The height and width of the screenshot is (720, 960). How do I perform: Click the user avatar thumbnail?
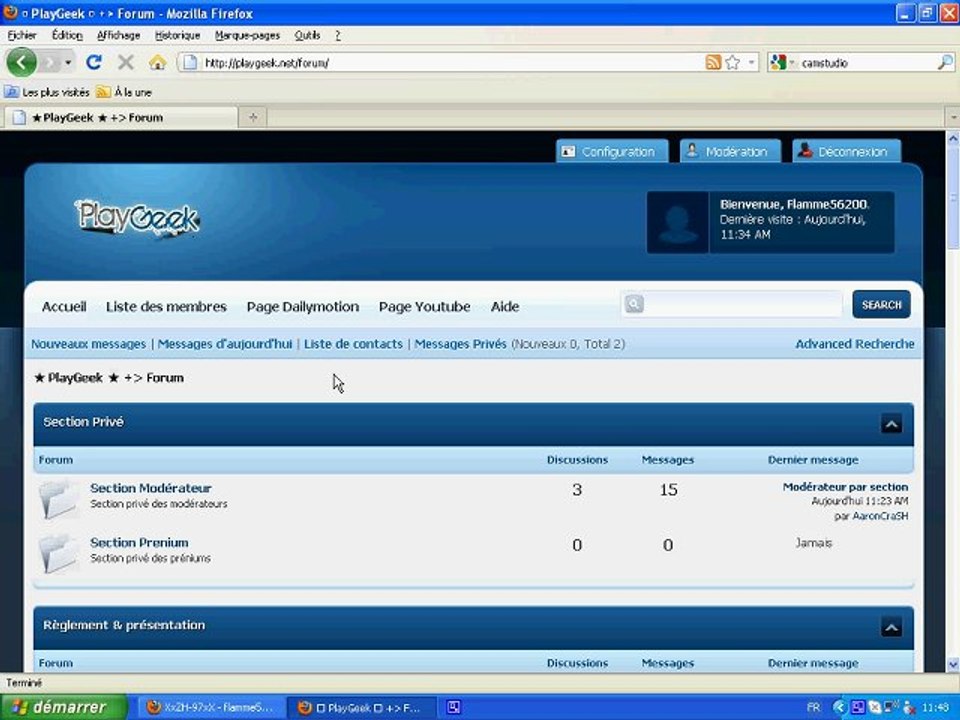click(x=678, y=222)
